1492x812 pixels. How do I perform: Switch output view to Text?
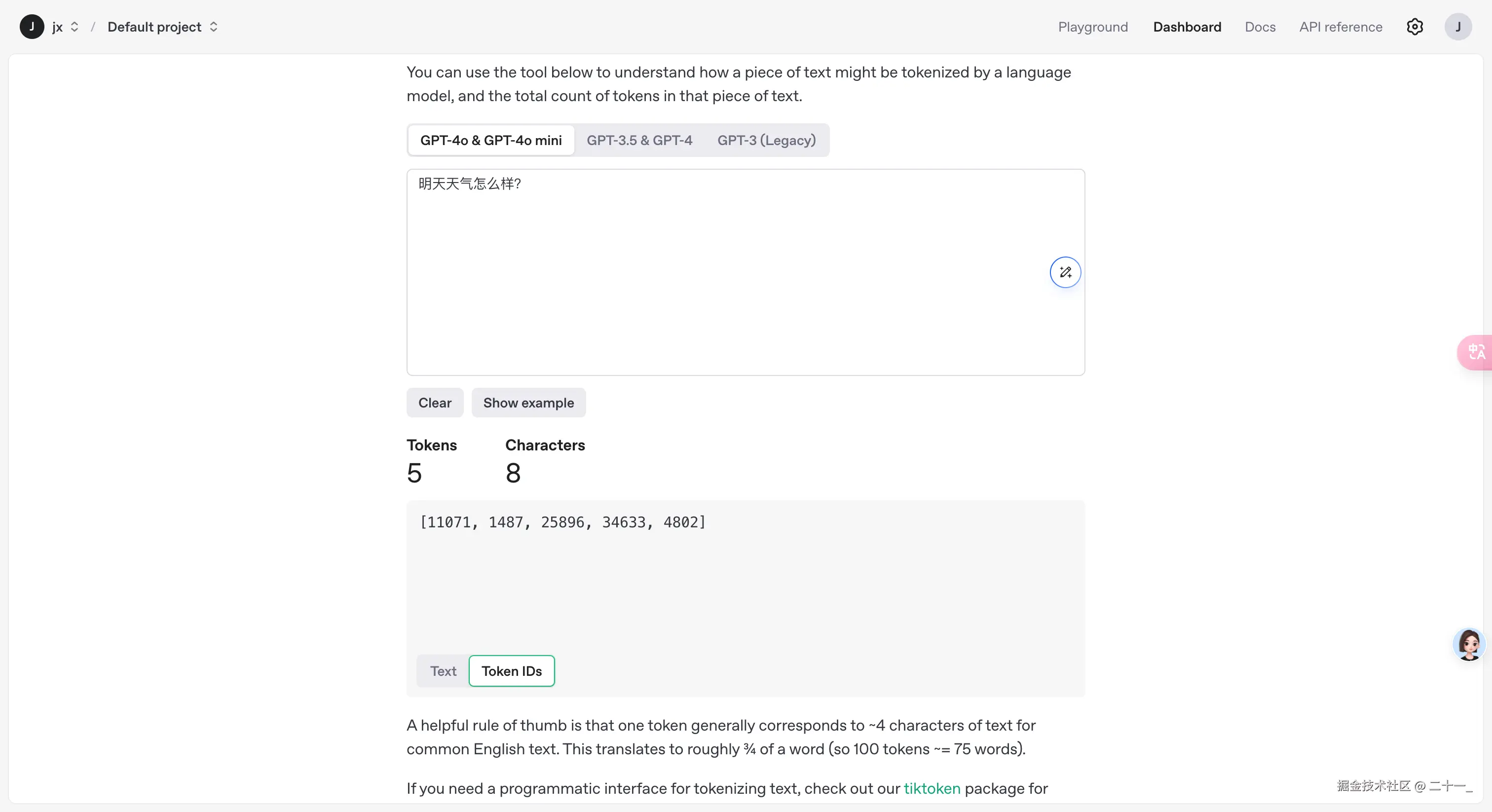[443, 671]
